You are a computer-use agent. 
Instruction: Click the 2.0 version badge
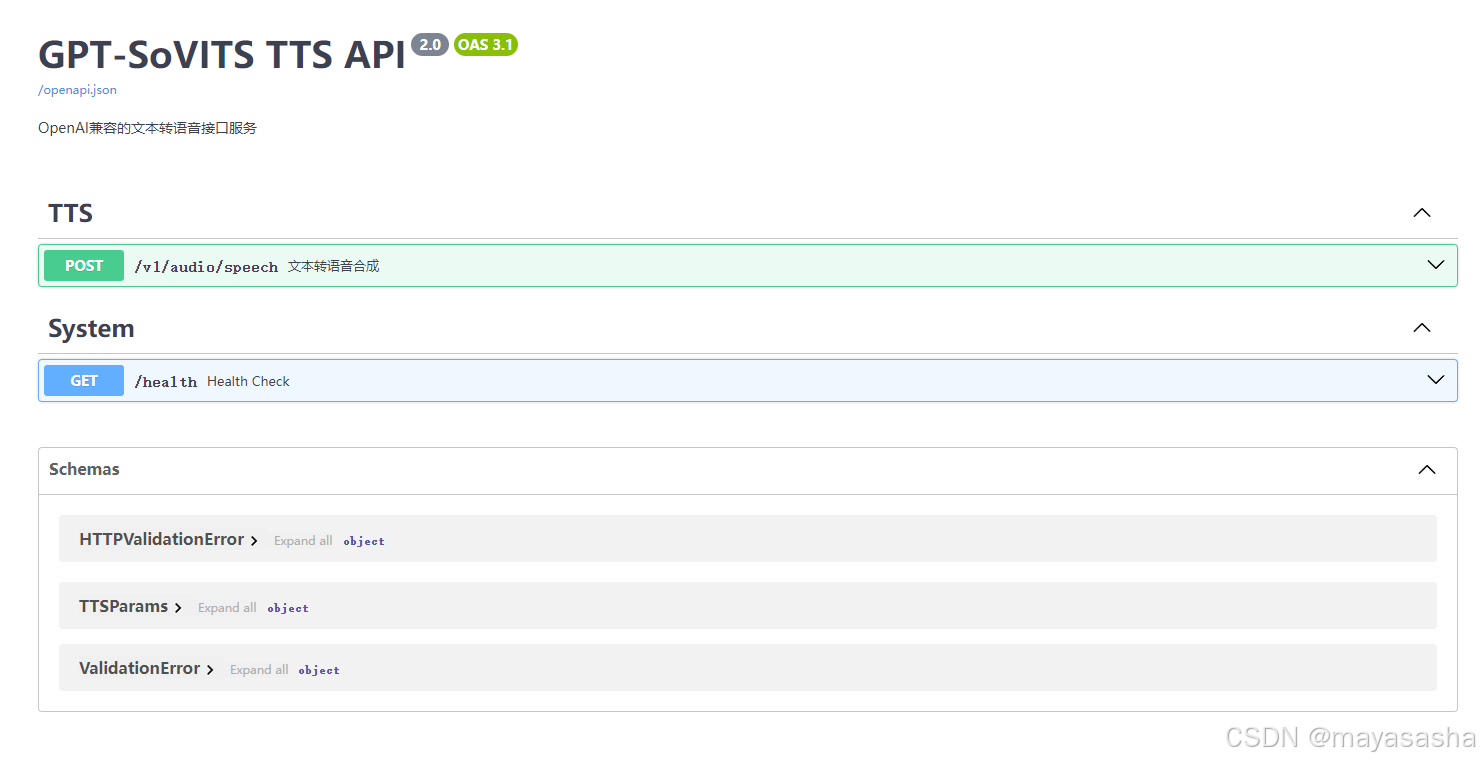click(x=430, y=45)
